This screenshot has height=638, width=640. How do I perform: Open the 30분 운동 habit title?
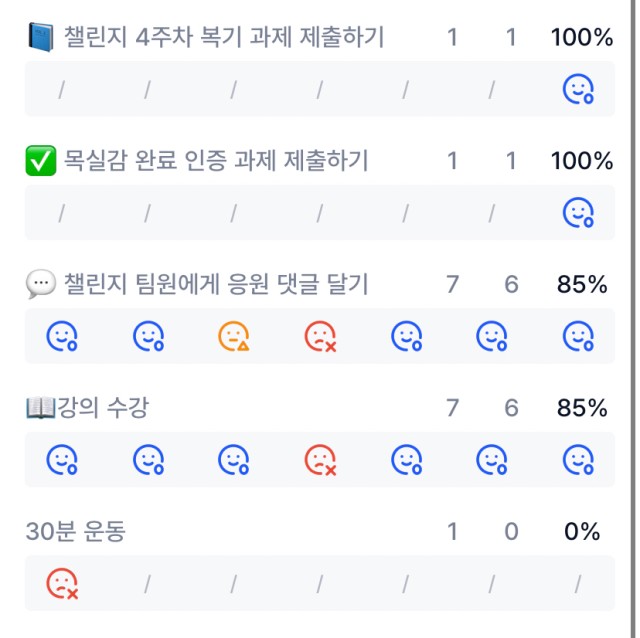76,531
